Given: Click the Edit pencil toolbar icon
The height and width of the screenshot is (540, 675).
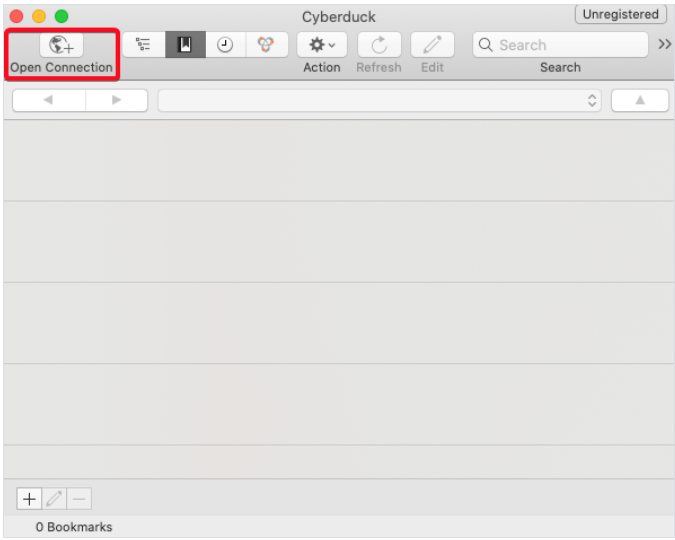Looking at the screenshot, I should (x=432, y=45).
